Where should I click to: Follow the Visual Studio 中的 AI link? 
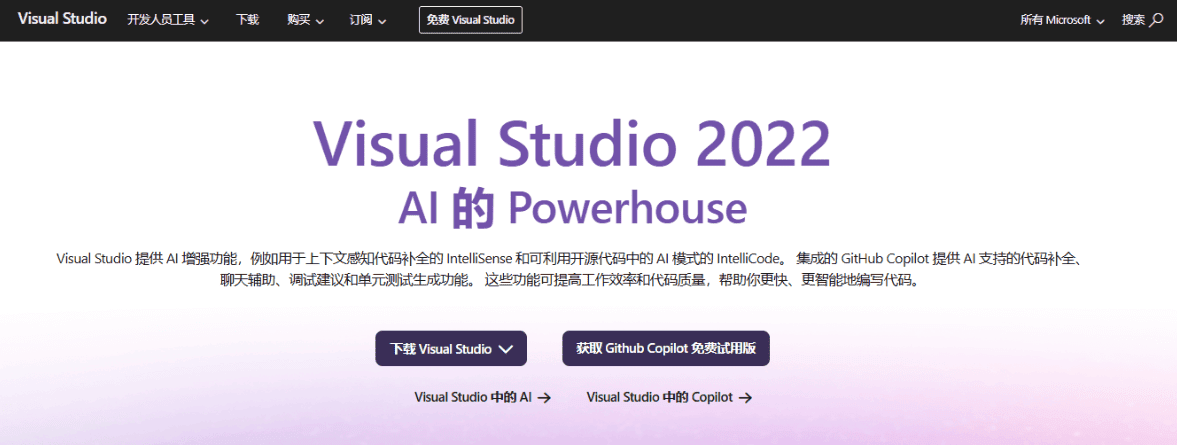(483, 398)
